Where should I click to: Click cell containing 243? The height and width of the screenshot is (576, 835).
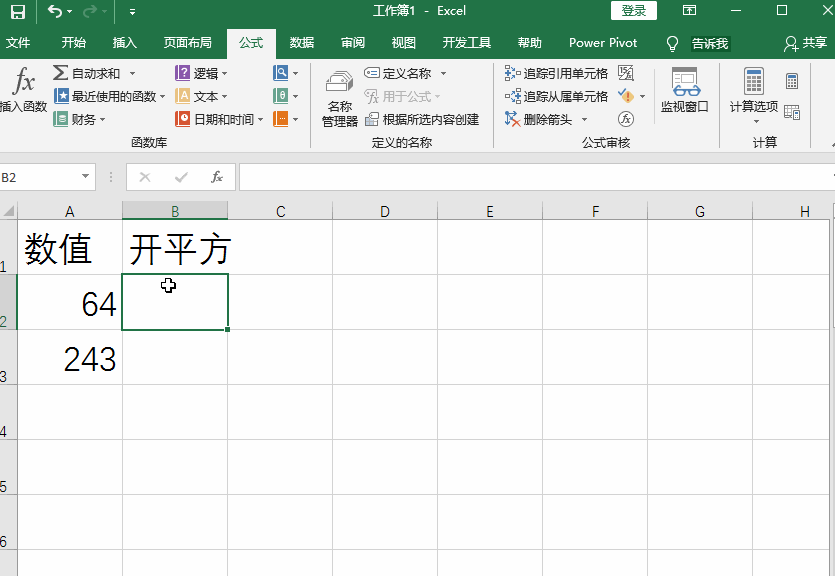click(70, 357)
